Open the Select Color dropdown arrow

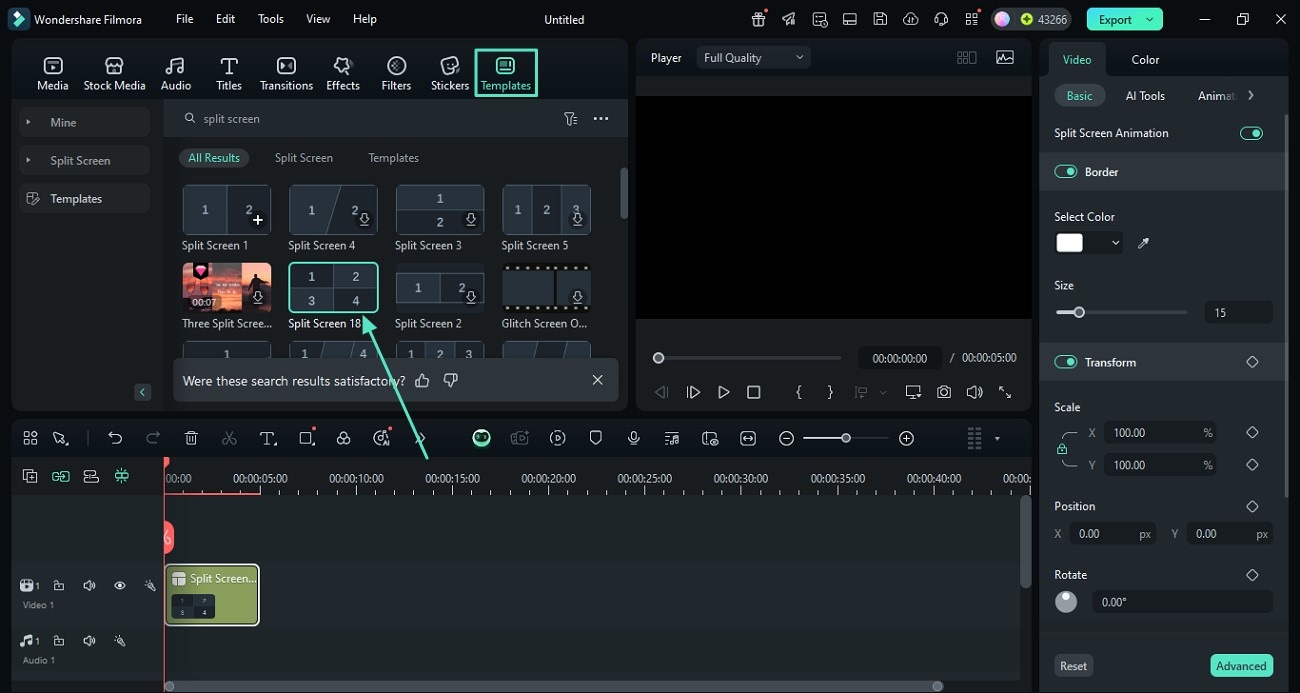[1115, 243]
